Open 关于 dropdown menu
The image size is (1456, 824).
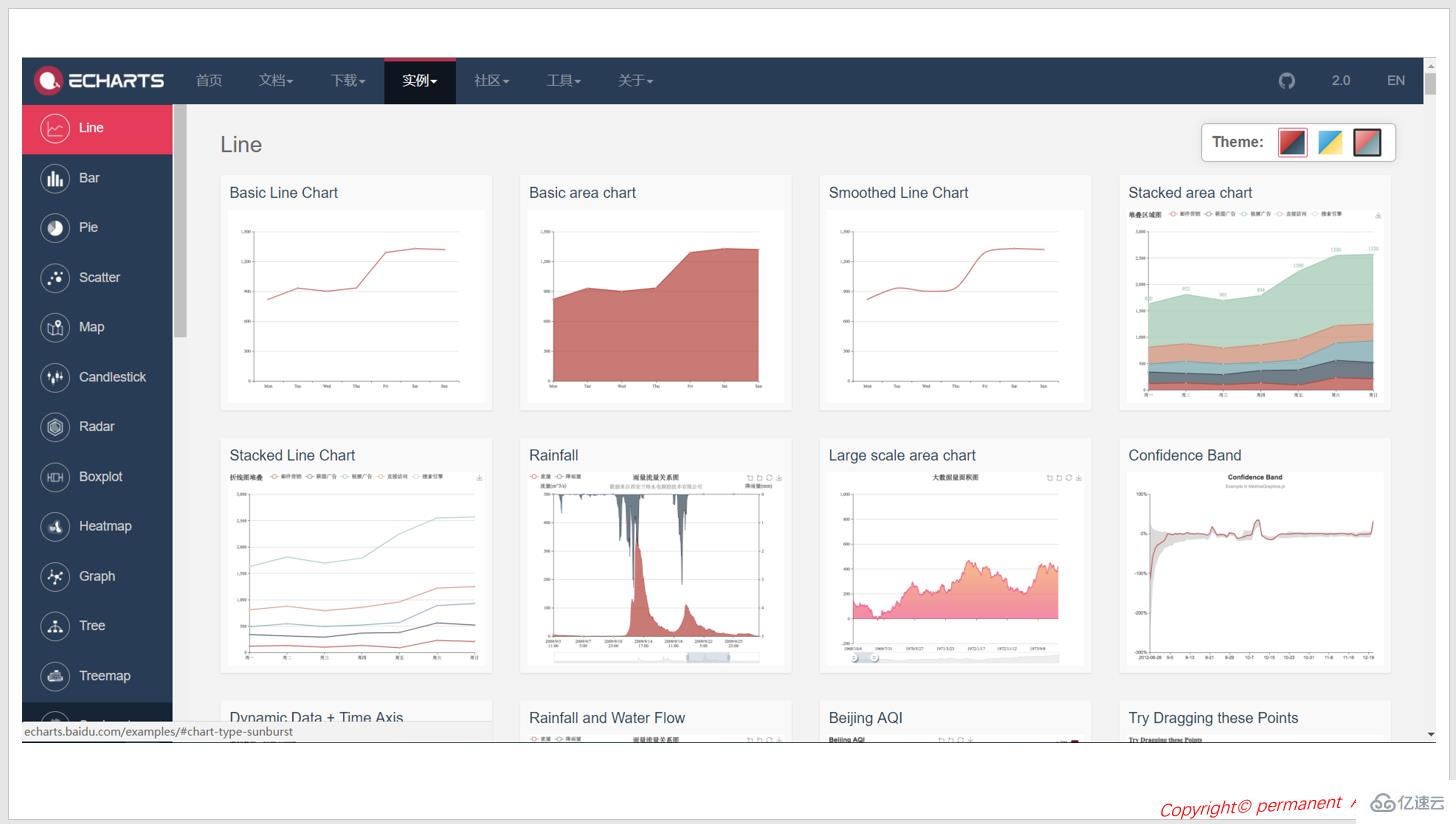point(636,81)
